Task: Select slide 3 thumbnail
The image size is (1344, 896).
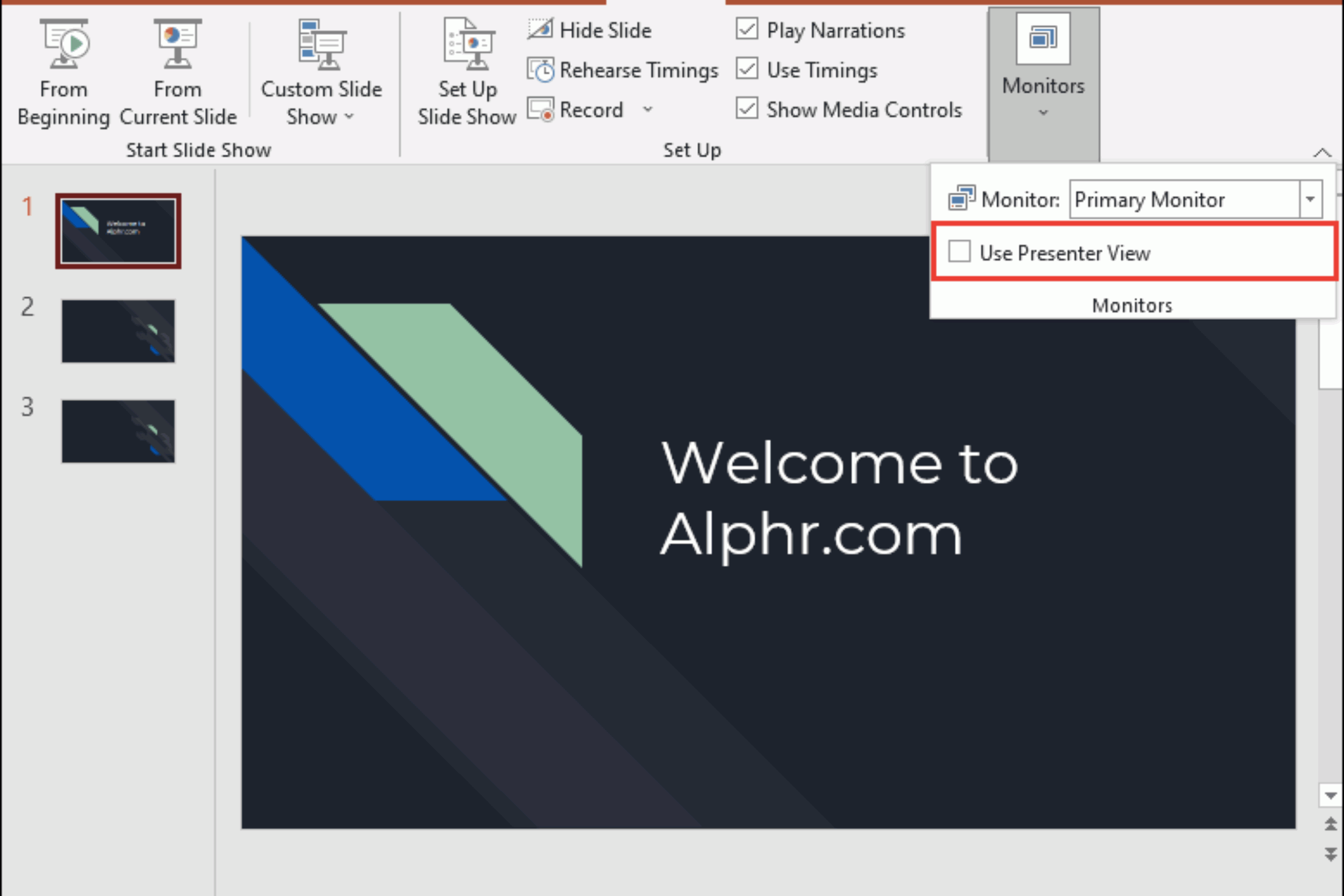Action: click(x=118, y=431)
